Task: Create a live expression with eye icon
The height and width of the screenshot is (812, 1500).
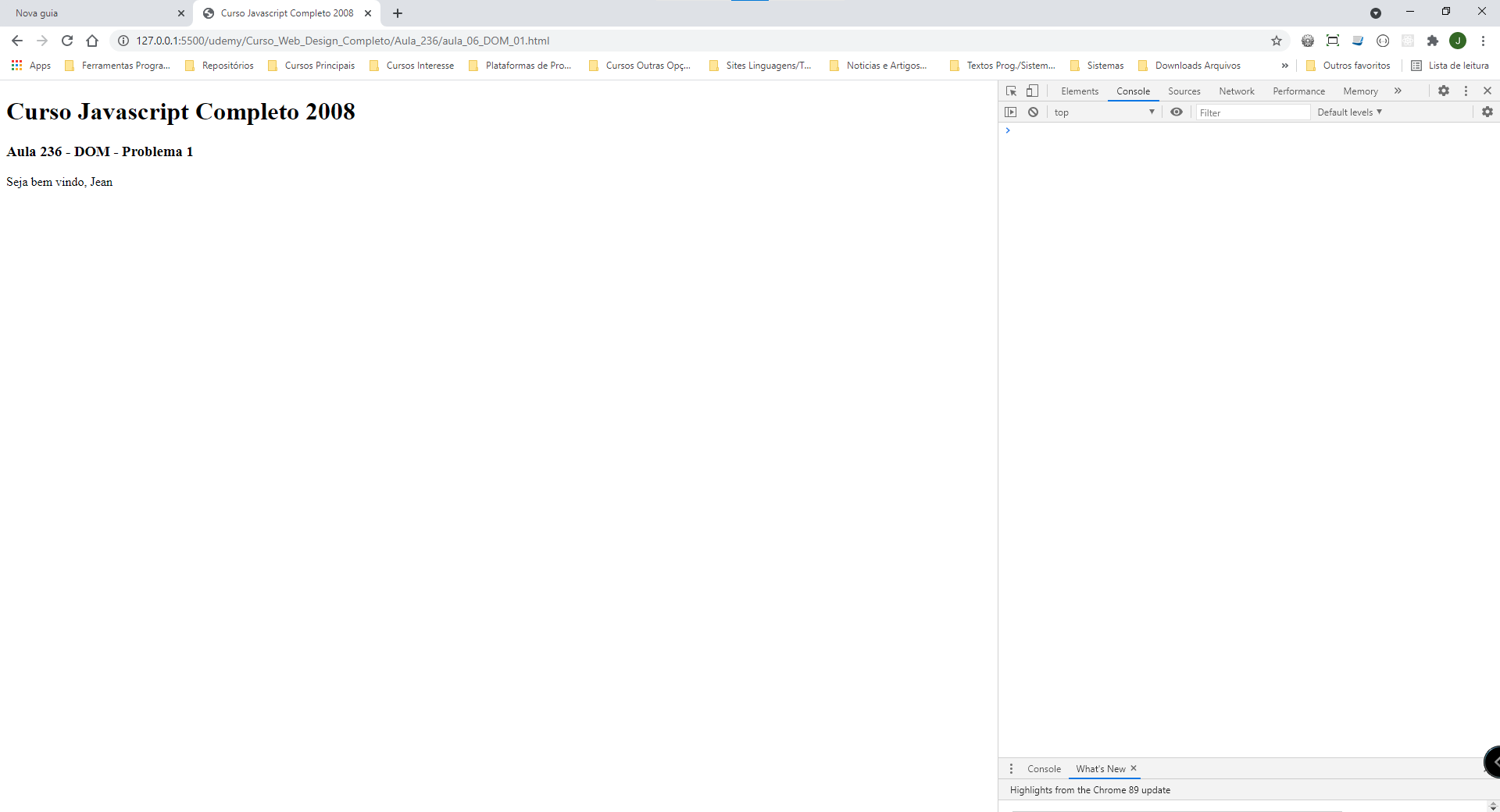Action: (x=1177, y=112)
